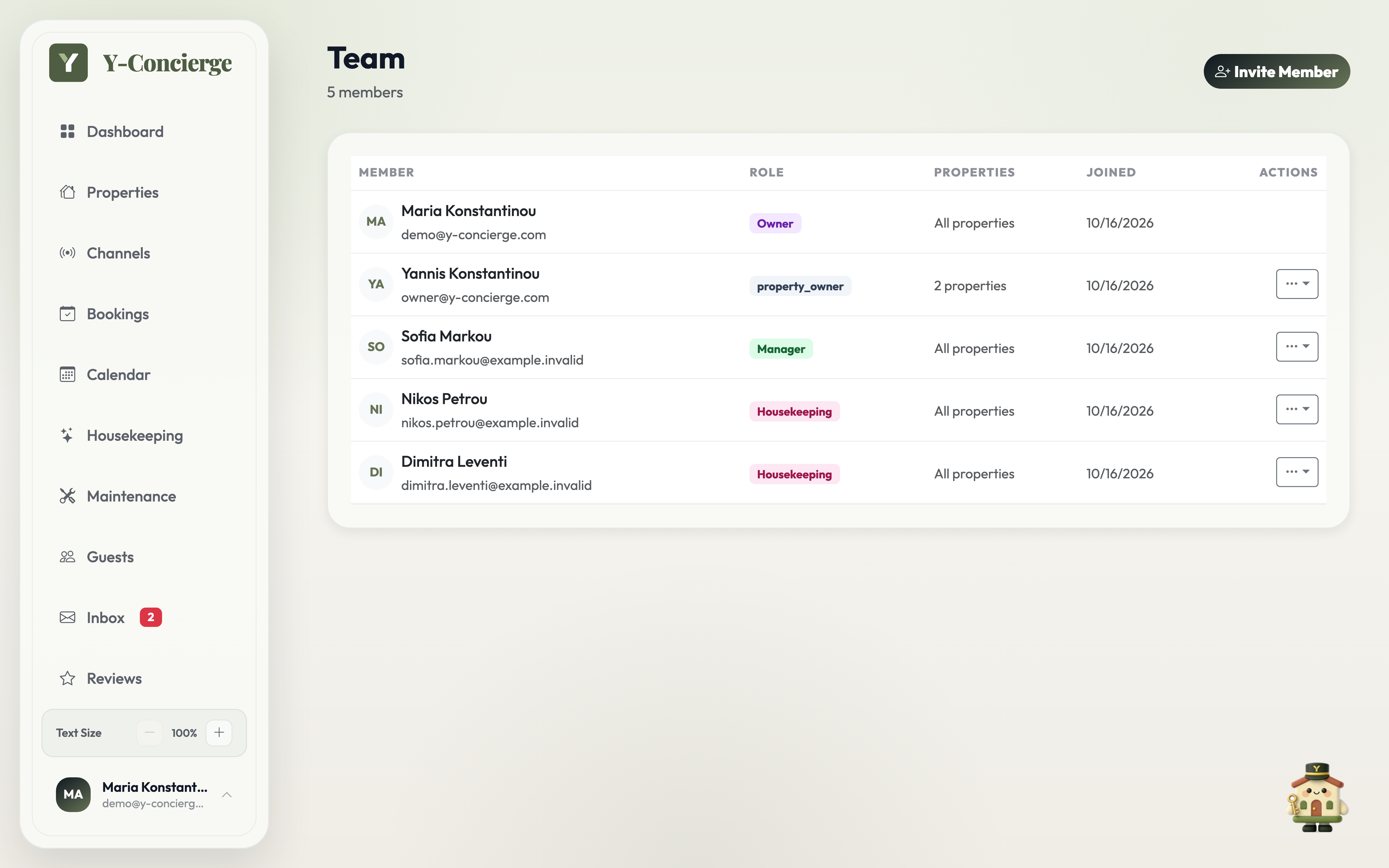
Task: Click the Channels broadcast icon
Action: click(68, 253)
